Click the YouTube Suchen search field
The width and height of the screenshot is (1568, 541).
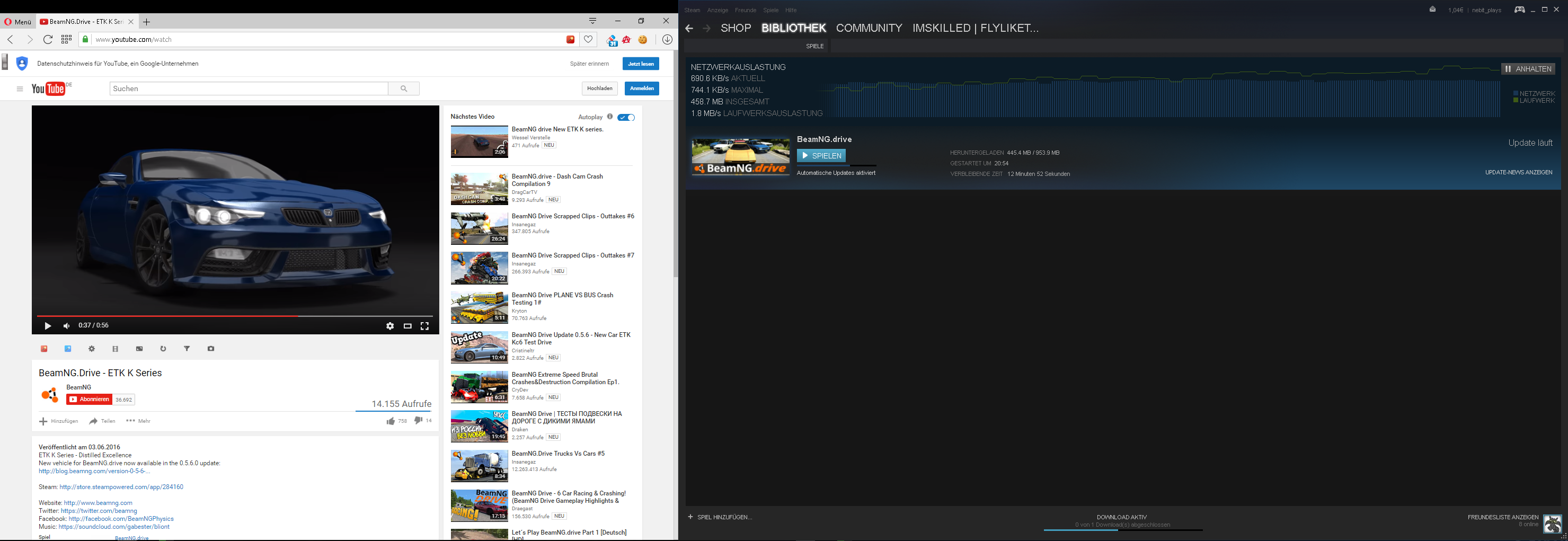pos(249,89)
